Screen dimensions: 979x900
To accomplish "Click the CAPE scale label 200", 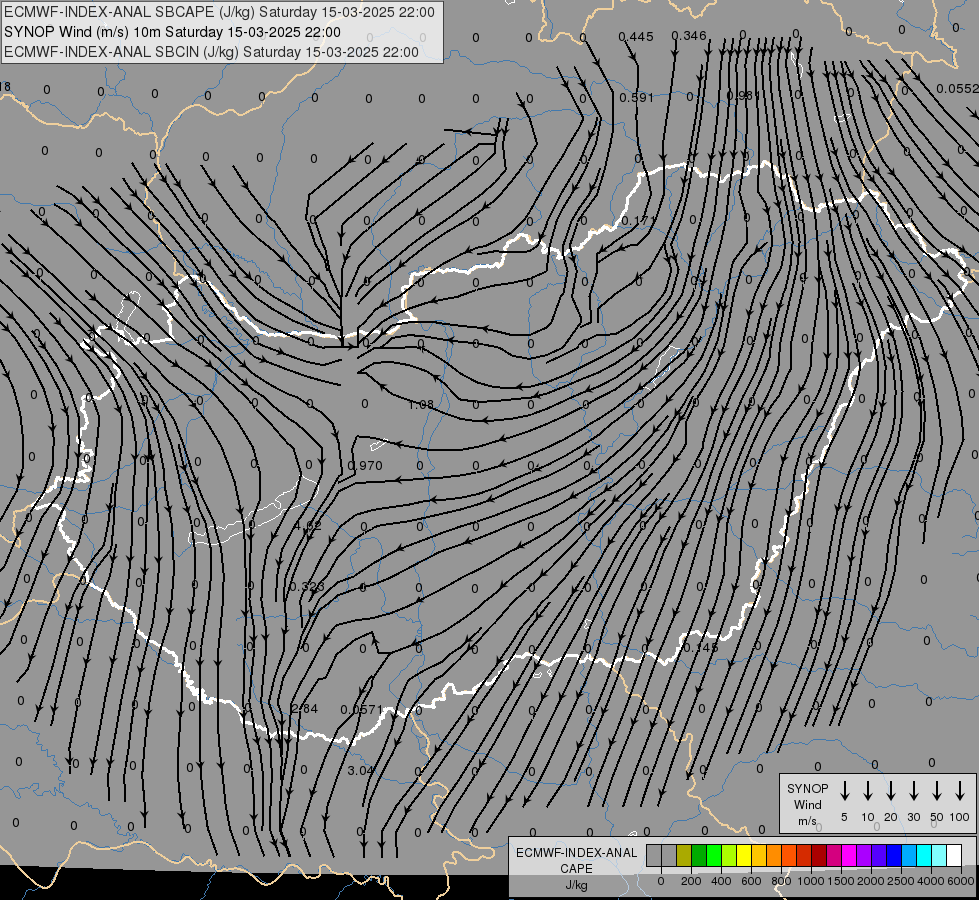I will [691, 881].
